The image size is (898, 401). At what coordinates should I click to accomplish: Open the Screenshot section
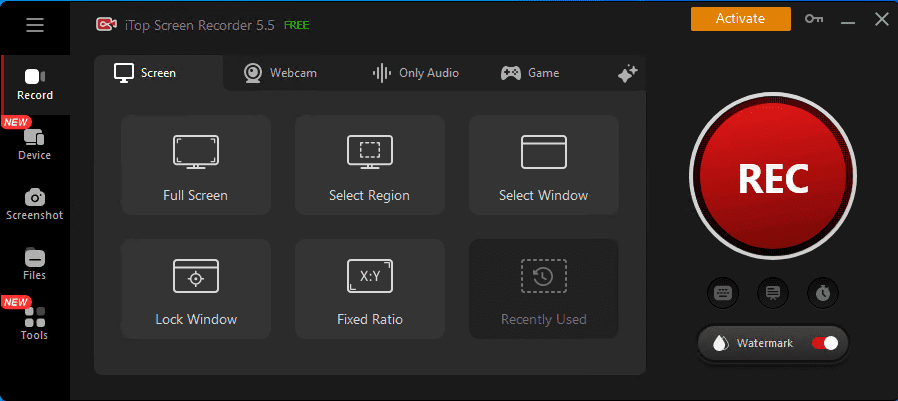click(x=35, y=203)
